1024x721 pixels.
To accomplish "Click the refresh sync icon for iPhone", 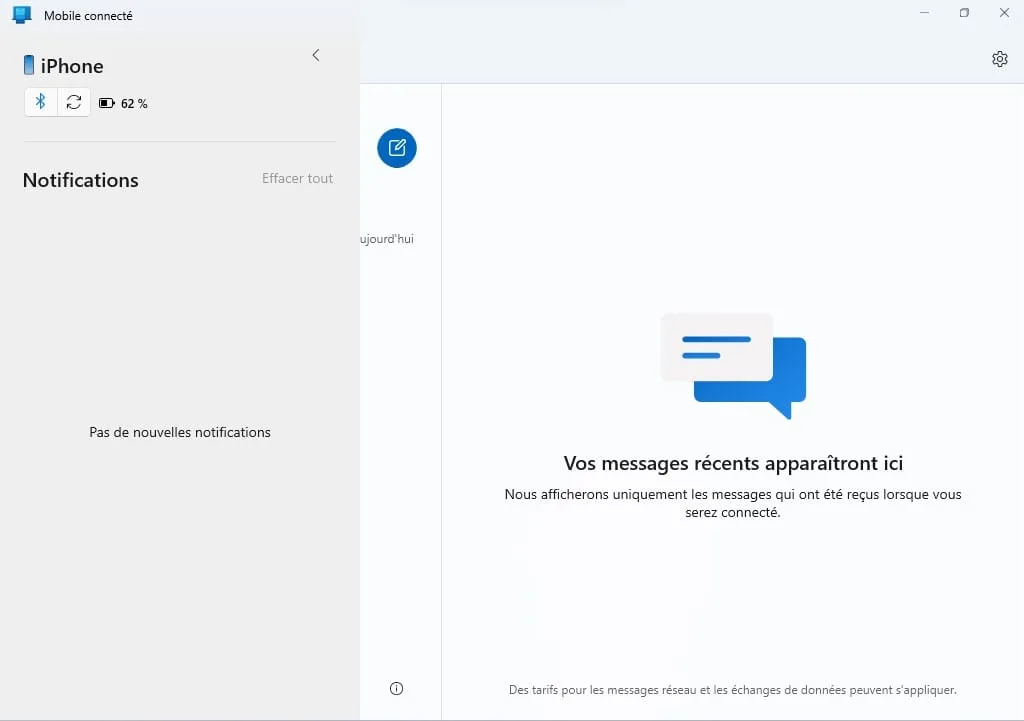I will click(73, 102).
